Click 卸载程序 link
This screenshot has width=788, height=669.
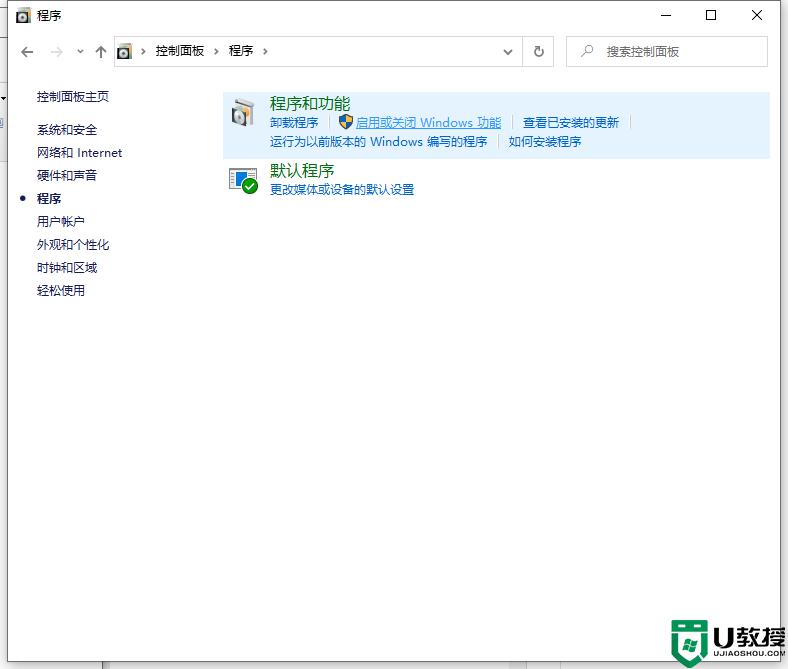(x=294, y=123)
